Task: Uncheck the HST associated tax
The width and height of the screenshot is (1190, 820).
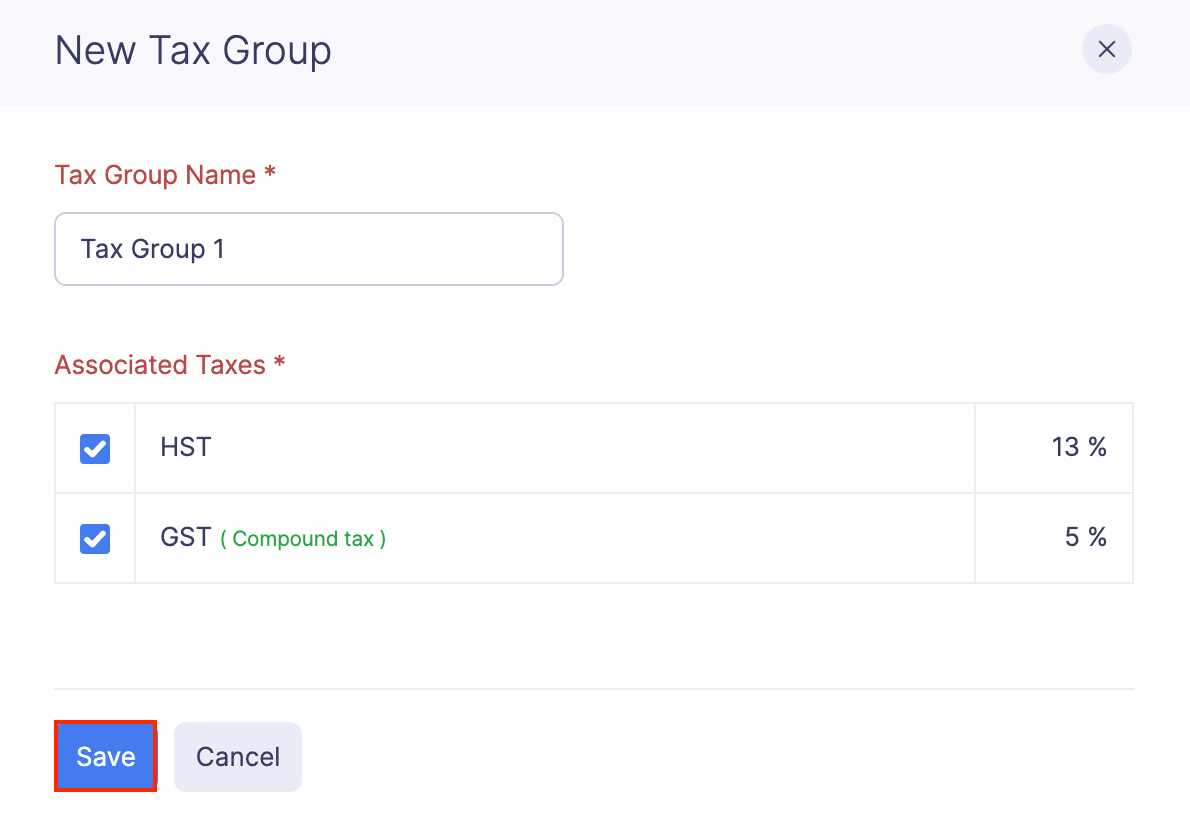Action: coord(94,448)
